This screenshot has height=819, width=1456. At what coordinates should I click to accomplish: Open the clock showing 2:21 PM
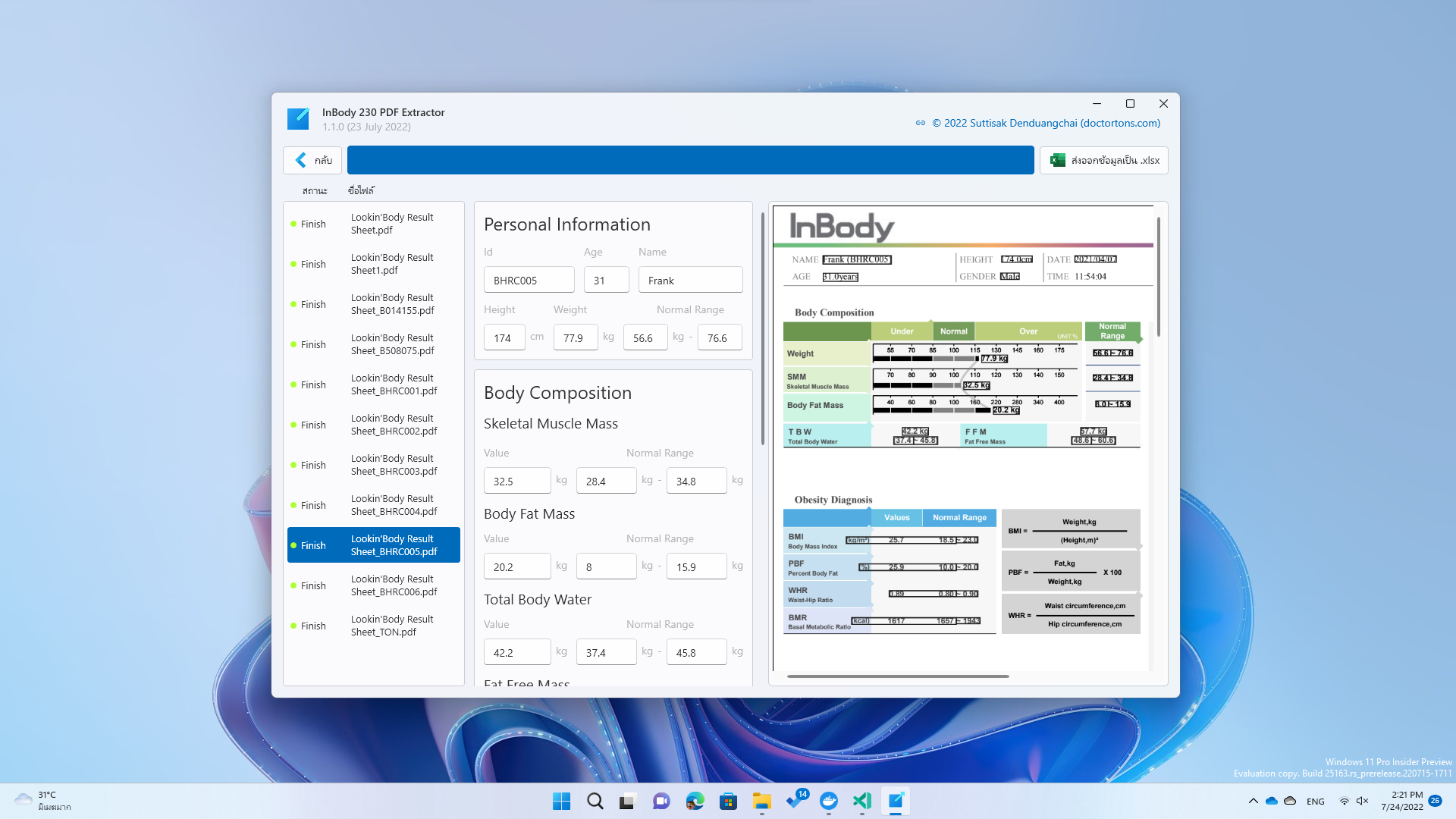tap(1401, 801)
